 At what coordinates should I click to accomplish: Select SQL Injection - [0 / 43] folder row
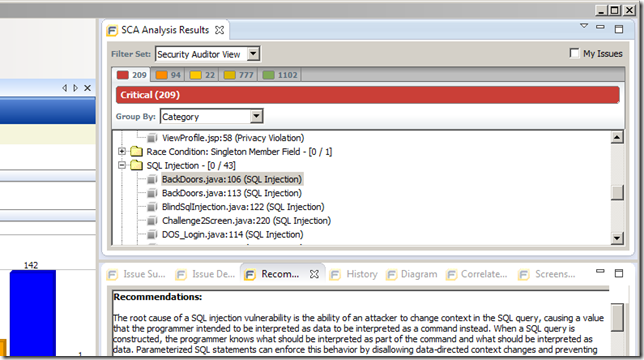[191, 166]
